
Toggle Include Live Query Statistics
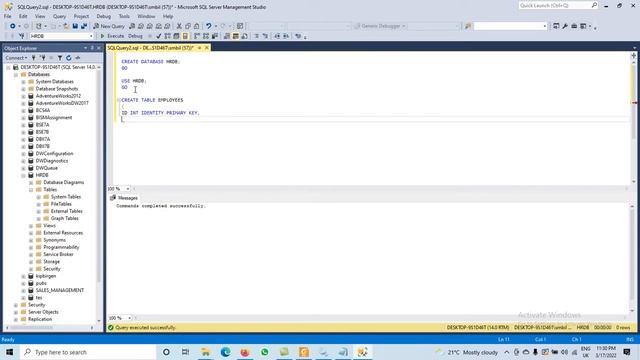(206, 36)
